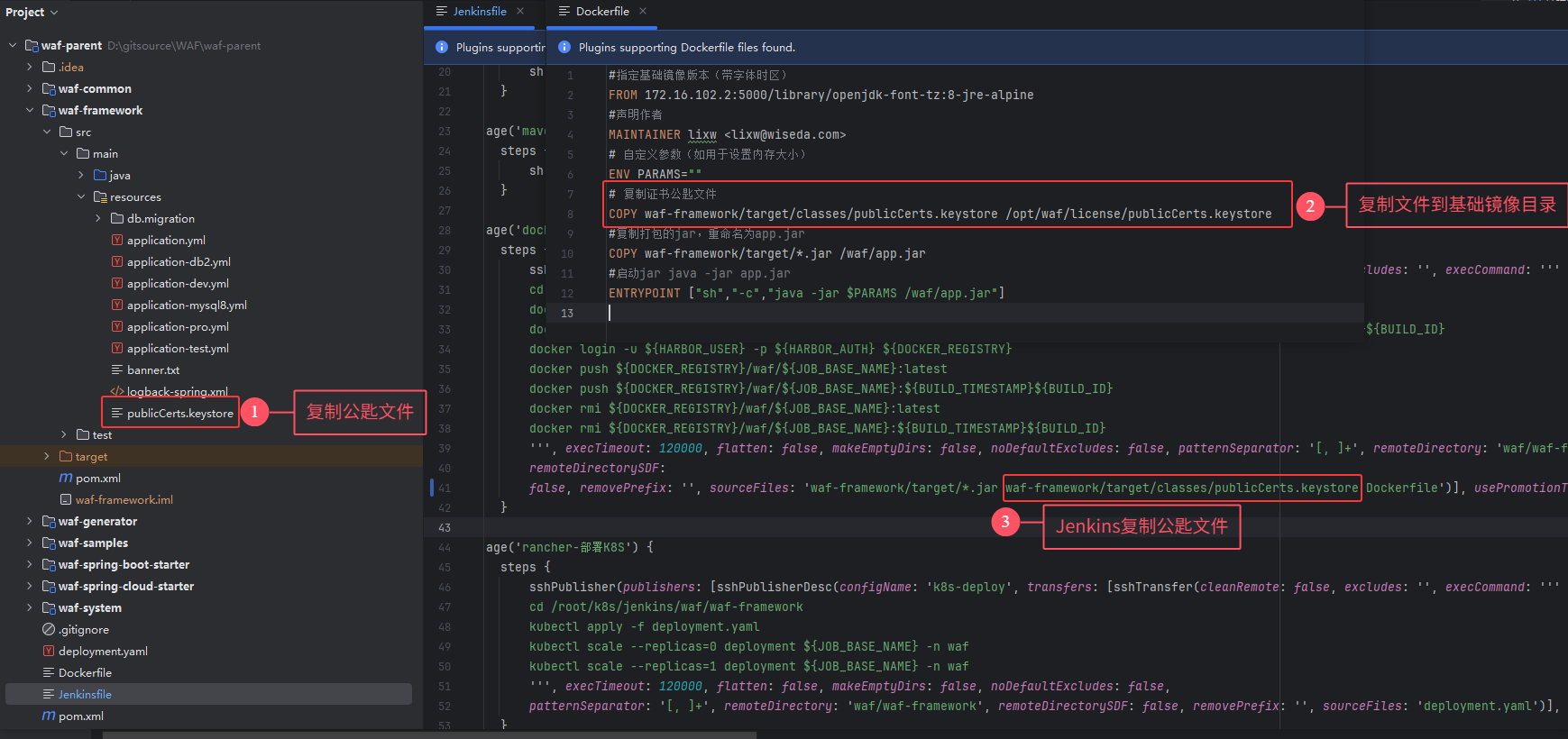Expand the waf-common module
Viewport: 1568px width, 739px height.
coord(30,89)
